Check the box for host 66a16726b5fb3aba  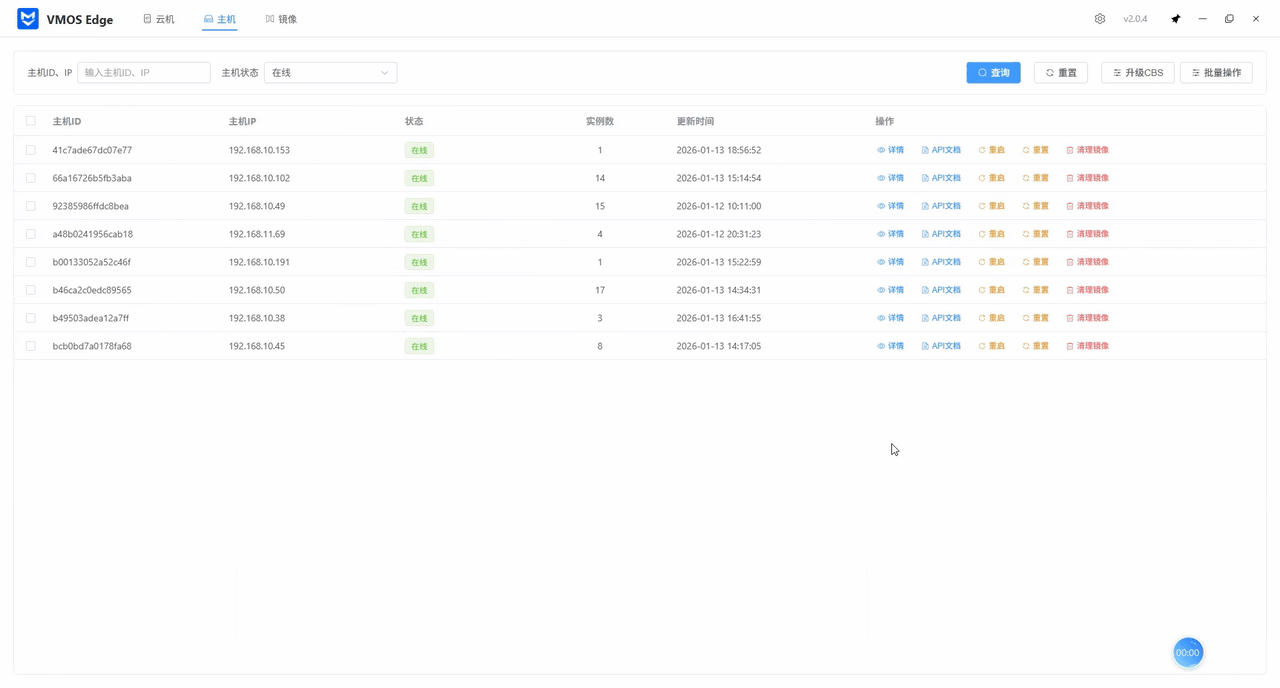coord(31,178)
